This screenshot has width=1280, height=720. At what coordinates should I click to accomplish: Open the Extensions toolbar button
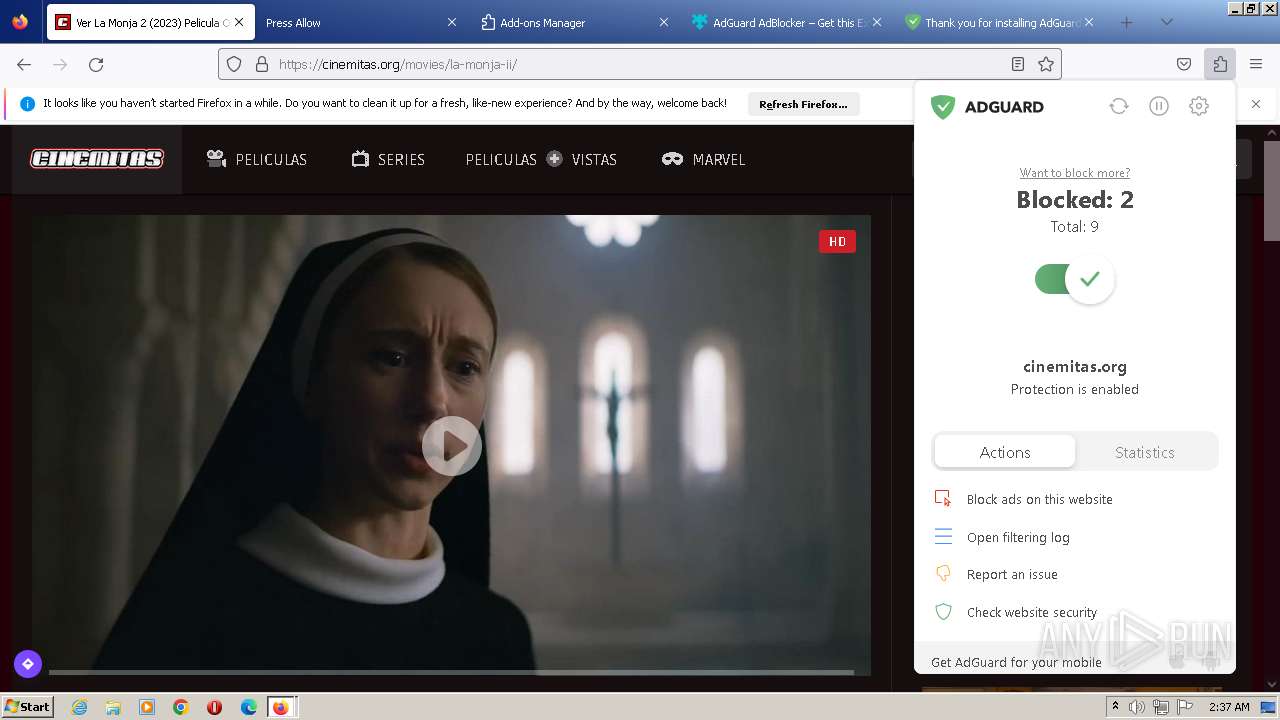[x=1220, y=64]
